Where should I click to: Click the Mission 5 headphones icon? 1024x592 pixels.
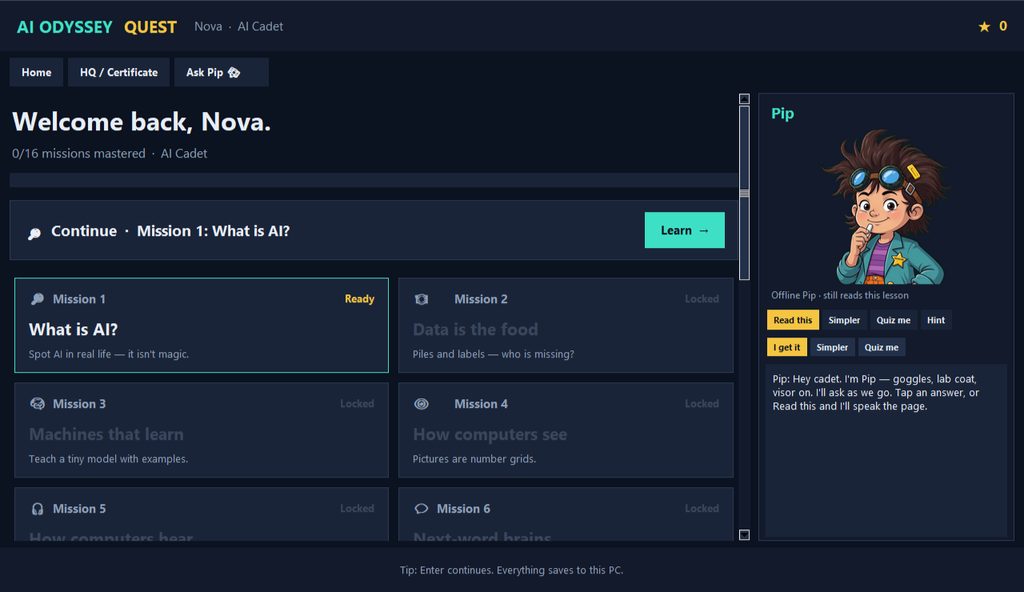(37, 508)
